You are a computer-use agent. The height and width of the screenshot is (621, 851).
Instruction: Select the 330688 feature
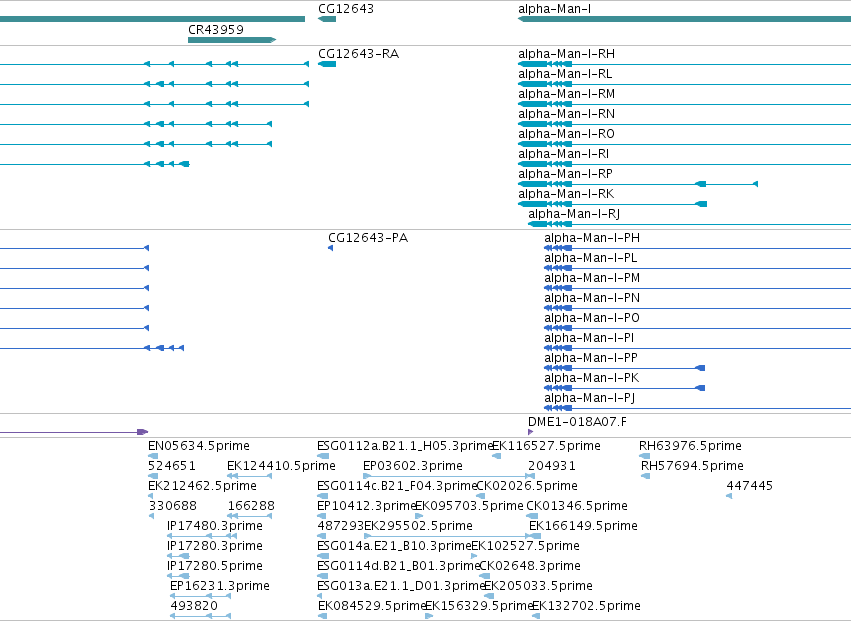pyautogui.click(x=173, y=506)
